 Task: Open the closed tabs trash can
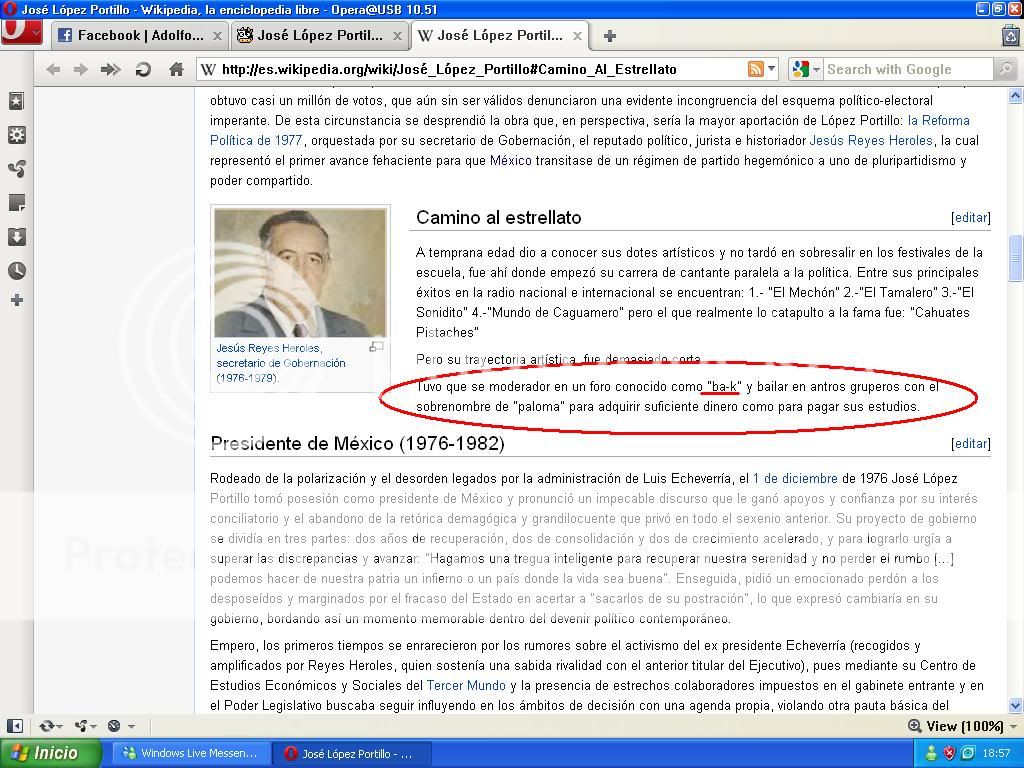coord(1011,35)
